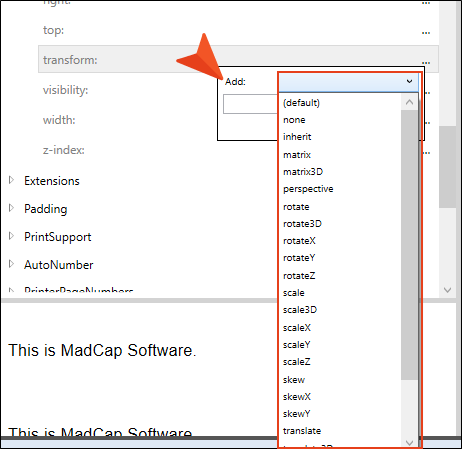The image size is (462, 449).
Task: Select translate from the list
Action: click(302, 431)
